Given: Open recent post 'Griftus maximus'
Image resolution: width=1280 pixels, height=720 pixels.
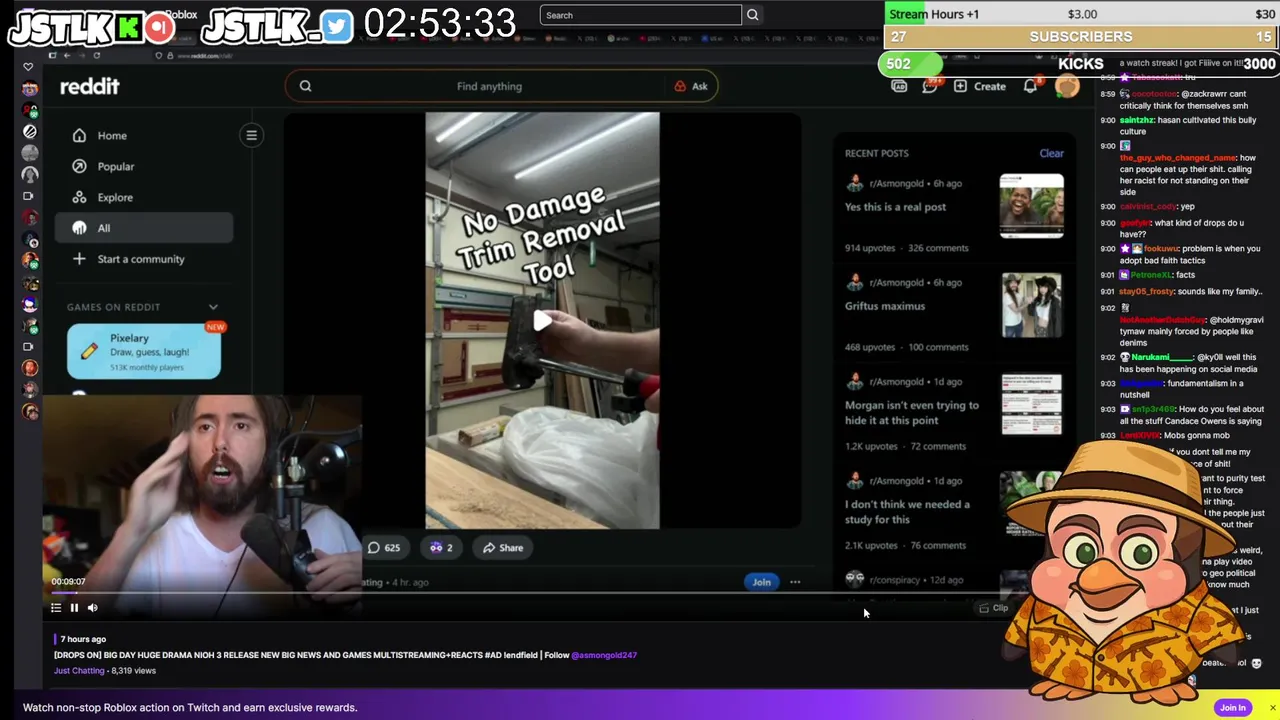Looking at the screenshot, I should click(885, 306).
